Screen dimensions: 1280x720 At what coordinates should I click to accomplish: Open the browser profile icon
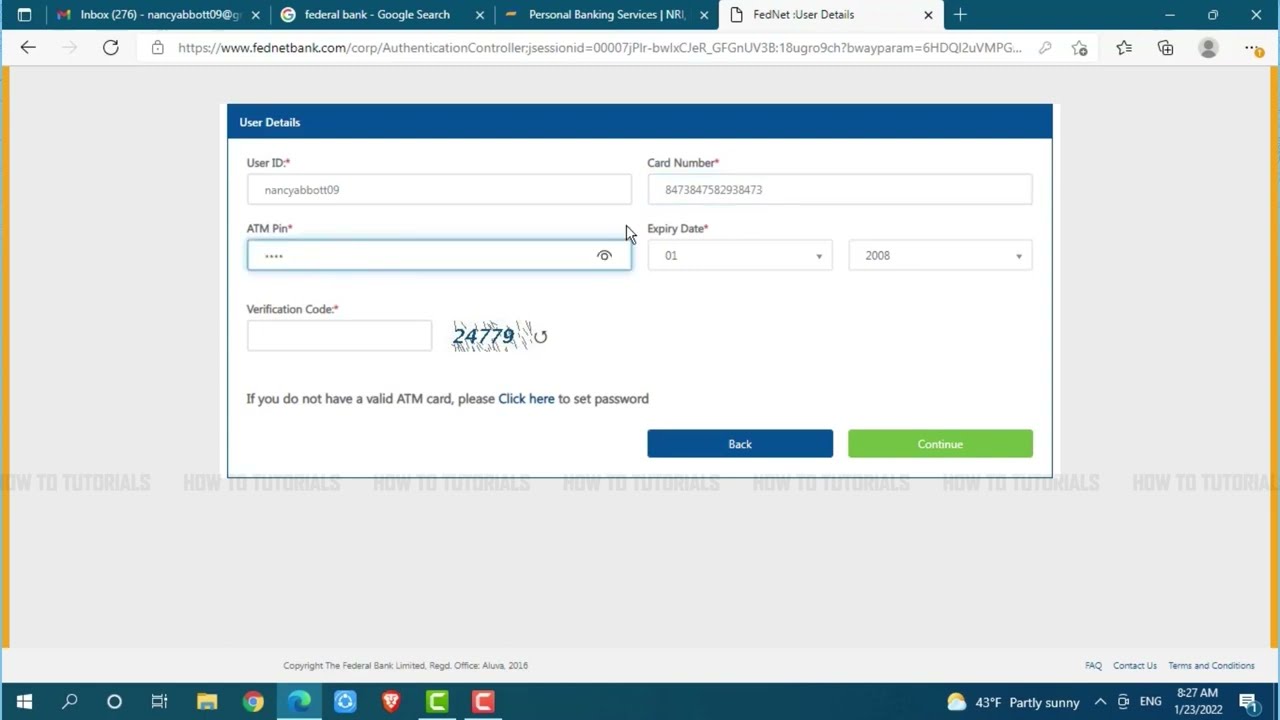[1208, 48]
